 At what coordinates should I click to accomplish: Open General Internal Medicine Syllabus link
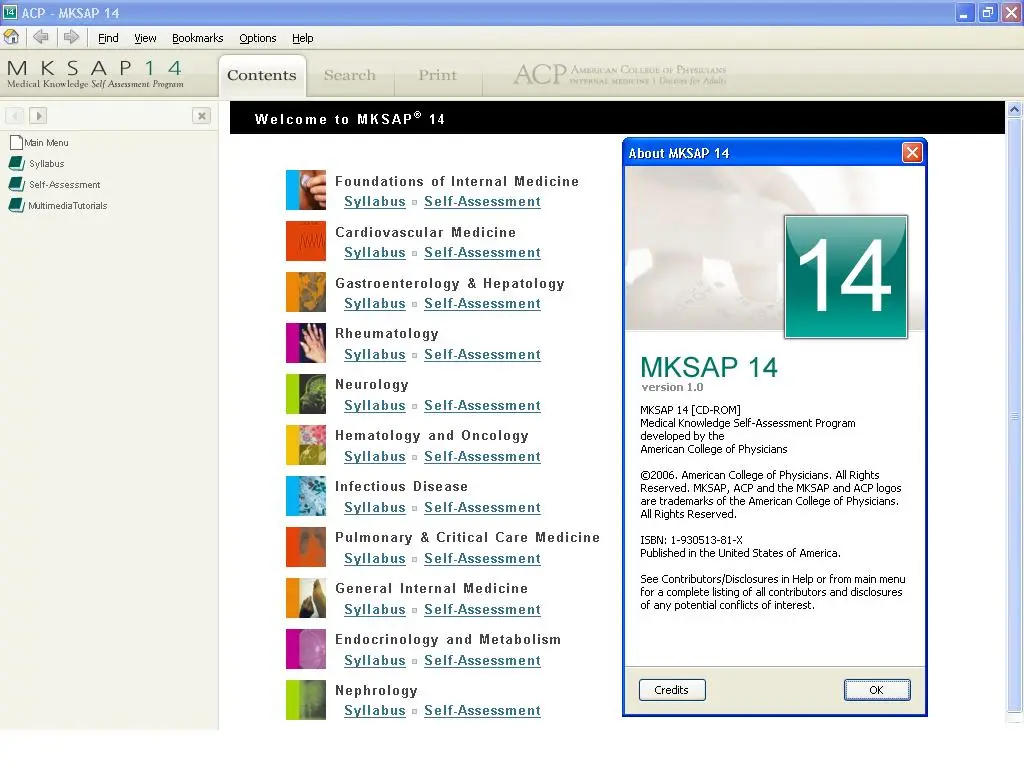click(x=375, y=609)
